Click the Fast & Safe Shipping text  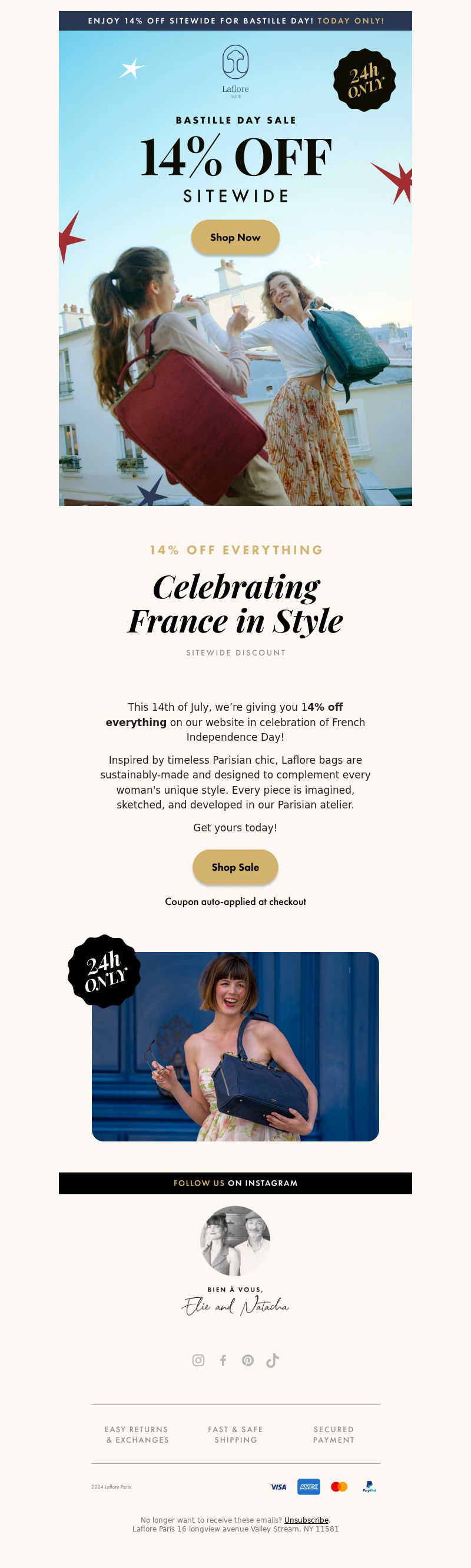[x=235, y=1434]
